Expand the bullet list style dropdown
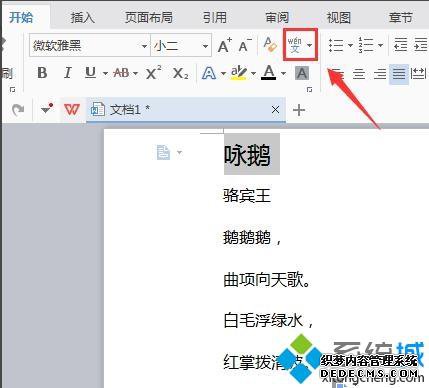 (350, 45)
